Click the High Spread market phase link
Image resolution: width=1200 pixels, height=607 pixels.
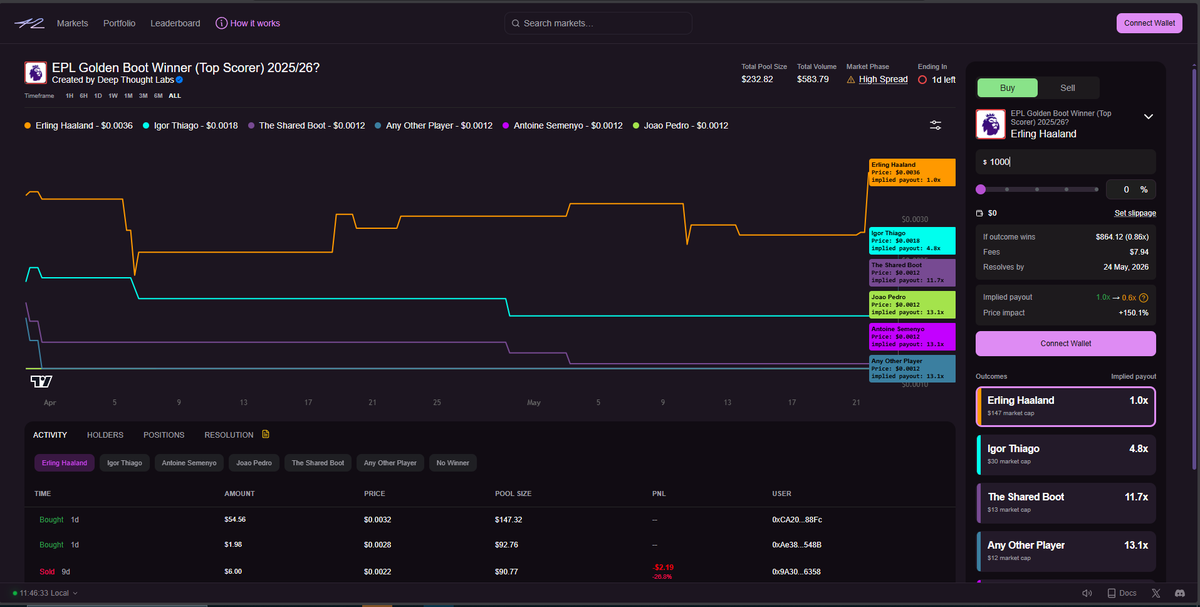coord(883,79)
